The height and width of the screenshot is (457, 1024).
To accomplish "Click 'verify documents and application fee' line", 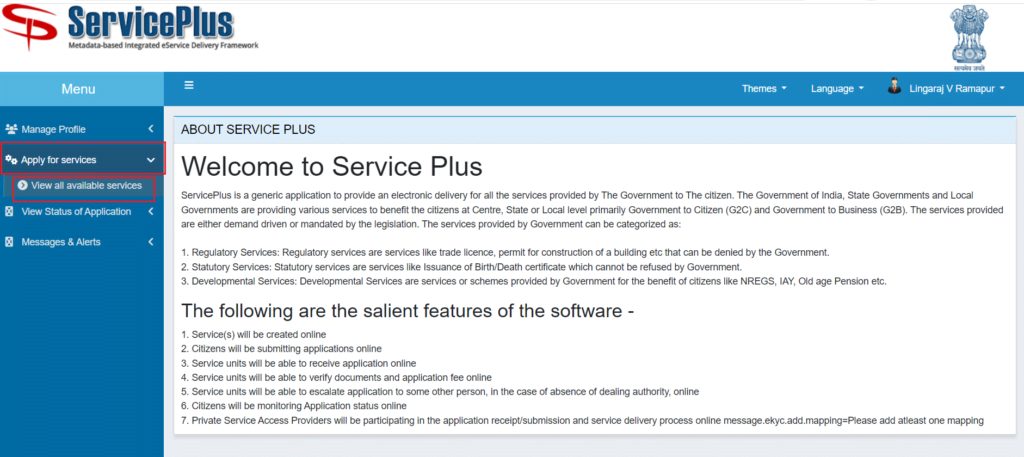I will point(336,377).
